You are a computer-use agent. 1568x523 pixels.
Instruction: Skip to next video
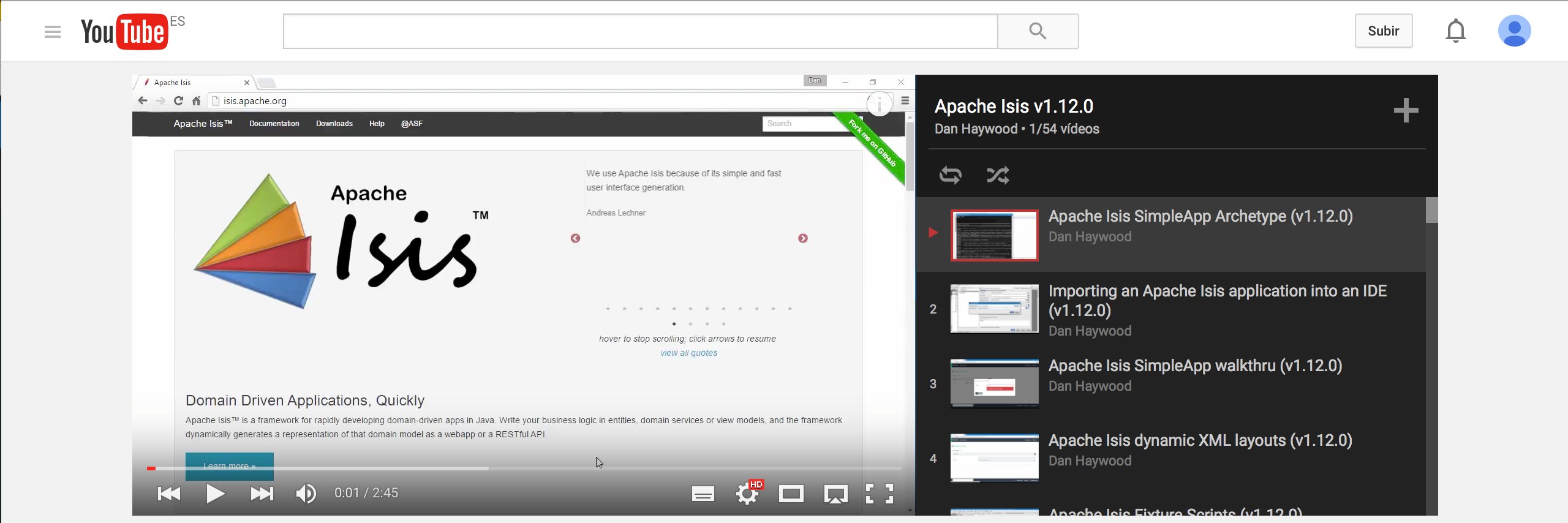click(262, 494)
